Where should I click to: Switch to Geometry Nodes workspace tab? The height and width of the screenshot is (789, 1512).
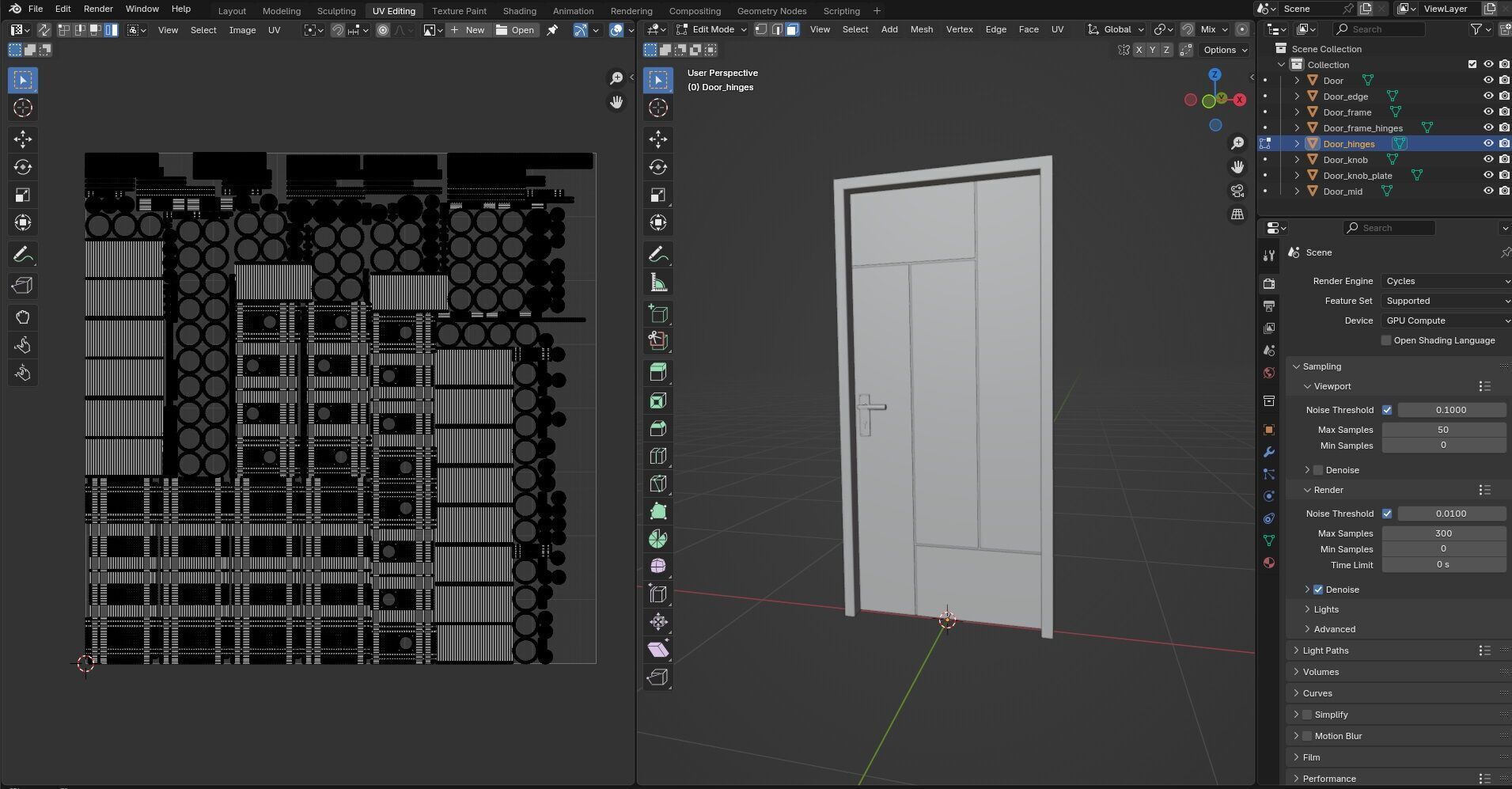coord(771,11)
